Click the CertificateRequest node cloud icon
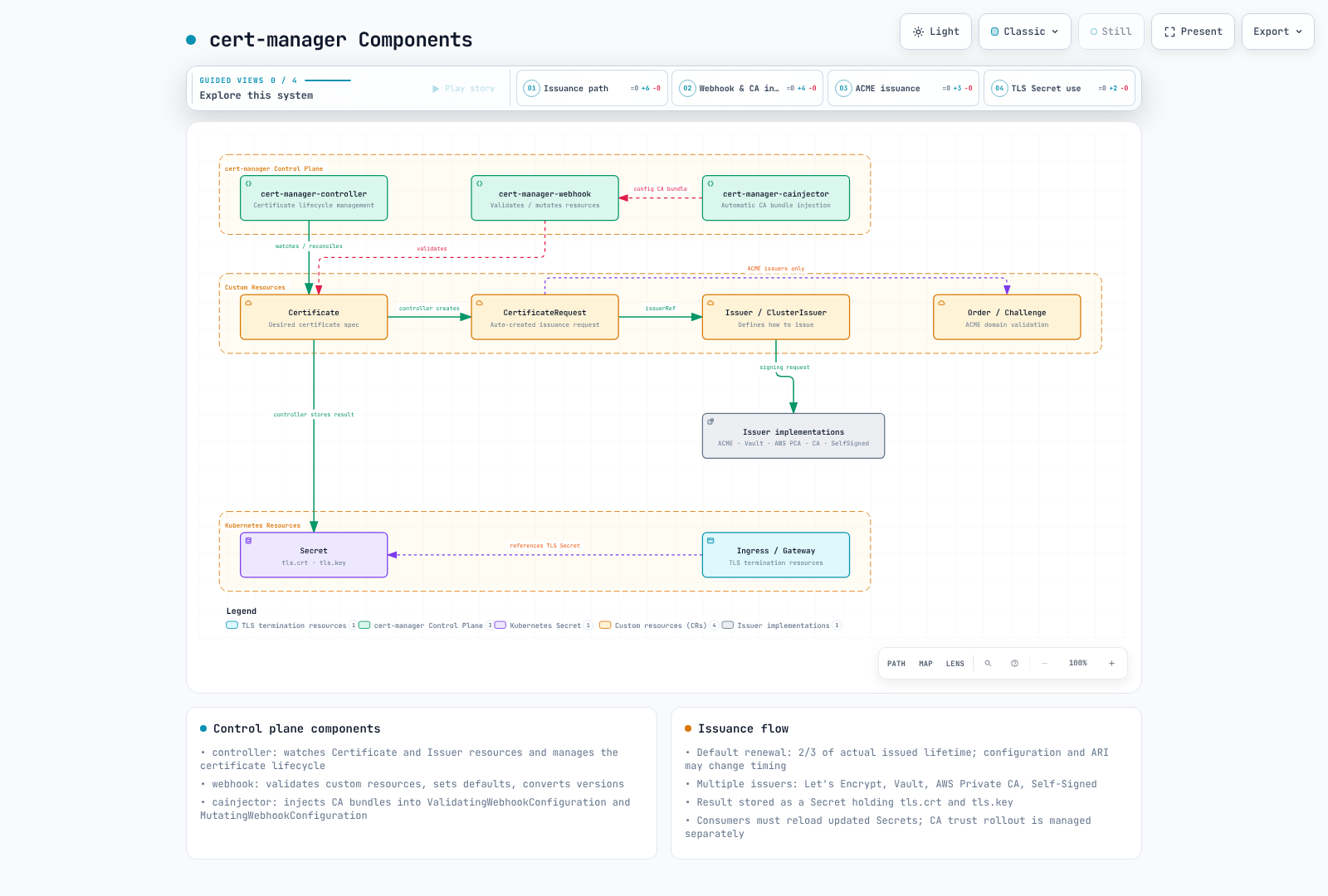This screenshot has width=1328, height=896. click(x=479, y=303)
